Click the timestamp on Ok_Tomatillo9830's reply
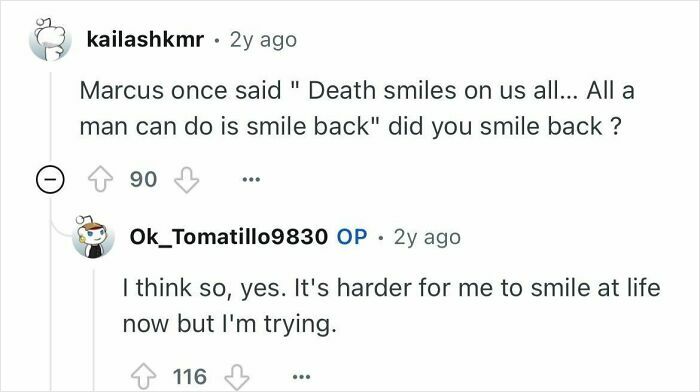The width and height of the screenshot is (700, 392). 427,237
